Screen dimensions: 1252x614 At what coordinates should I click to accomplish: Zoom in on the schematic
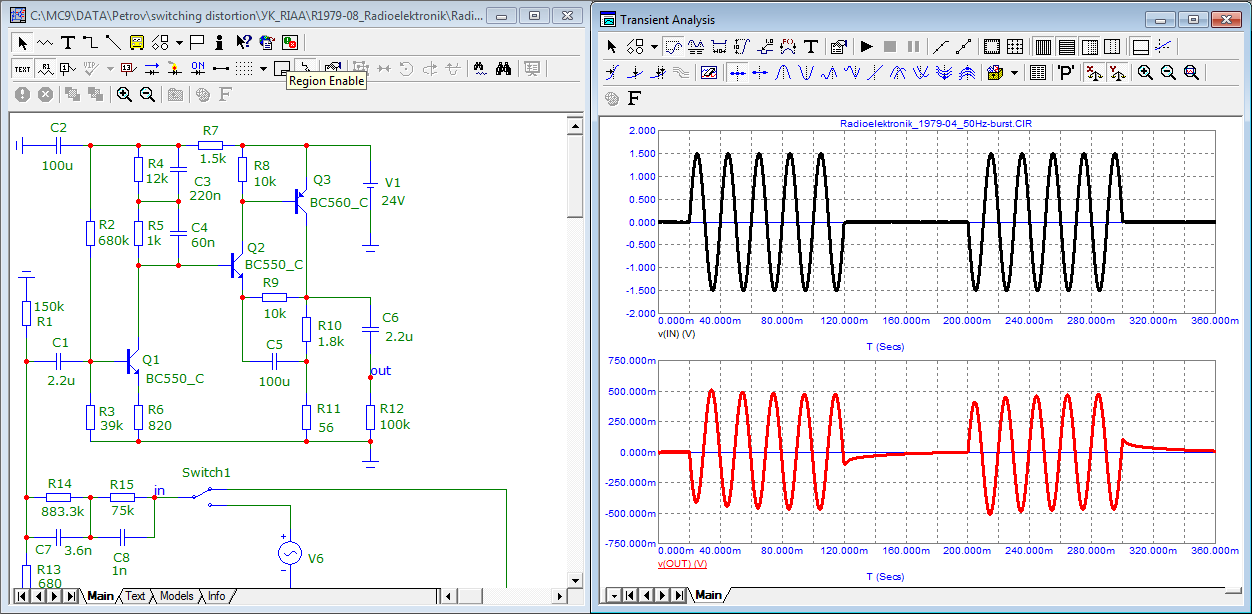124,94
